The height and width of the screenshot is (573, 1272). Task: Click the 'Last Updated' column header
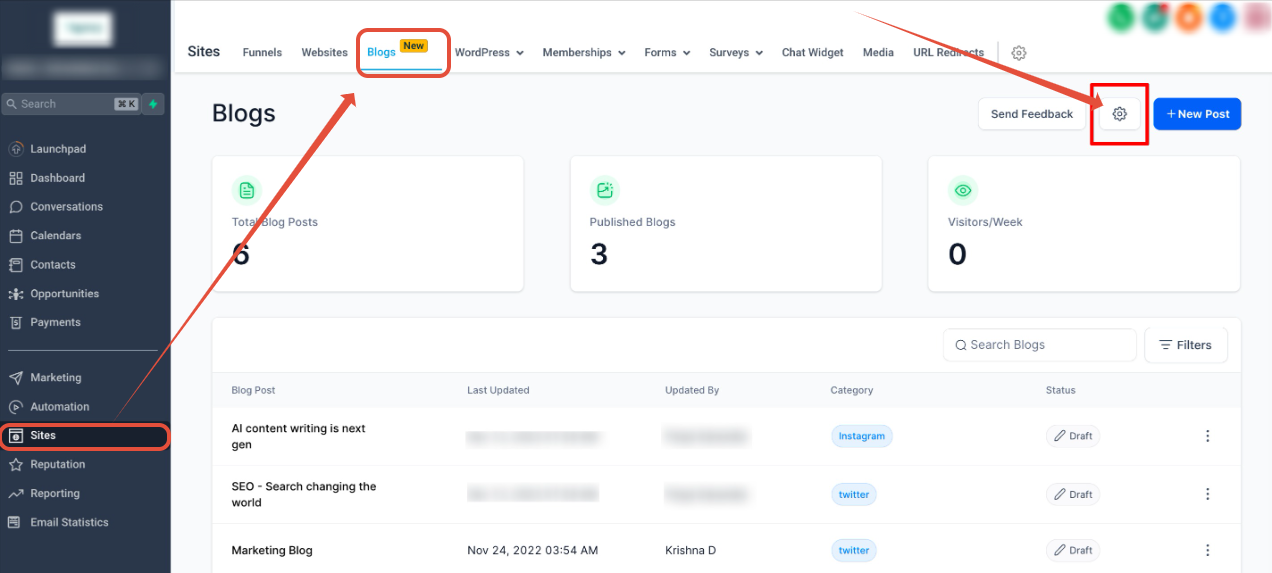pos(498,390)
